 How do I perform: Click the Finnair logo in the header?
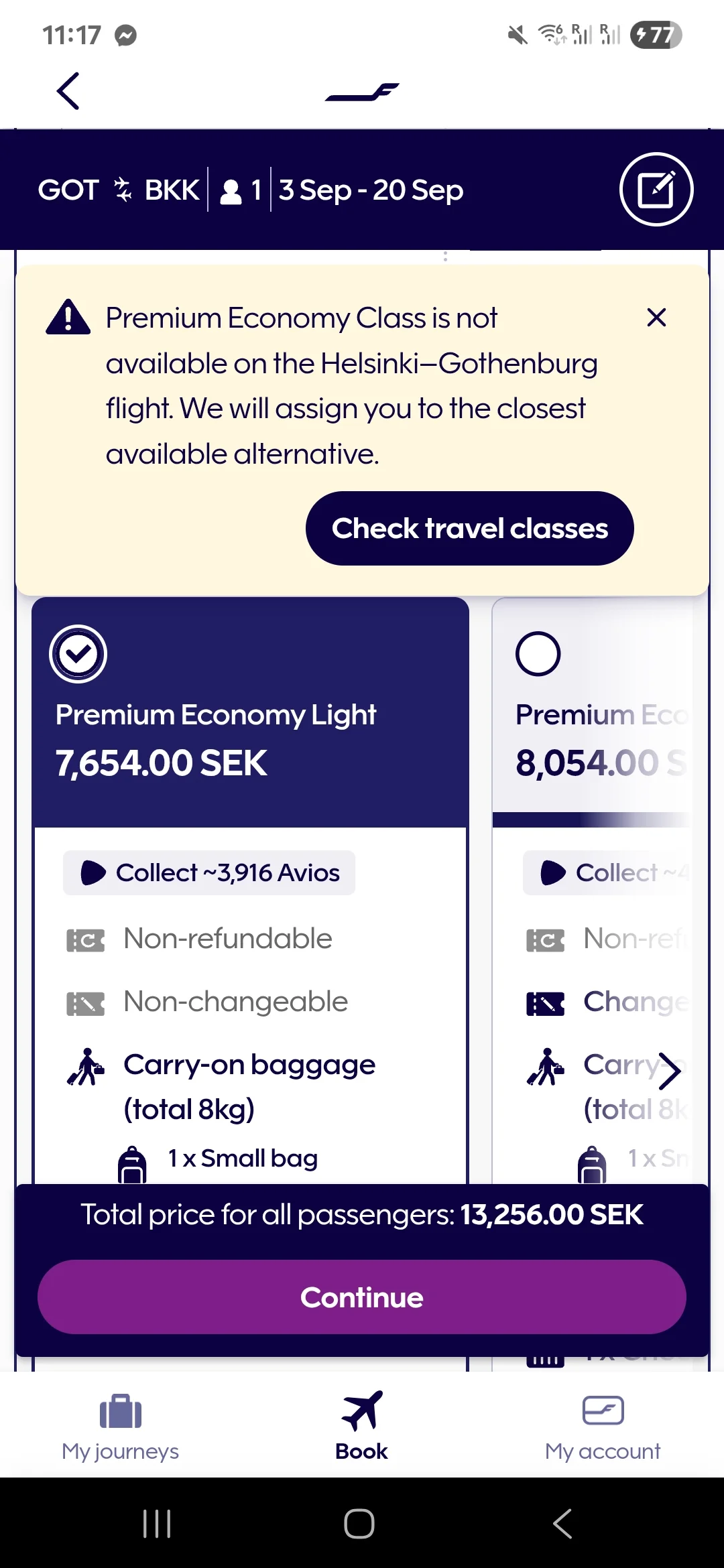point(362,92)
